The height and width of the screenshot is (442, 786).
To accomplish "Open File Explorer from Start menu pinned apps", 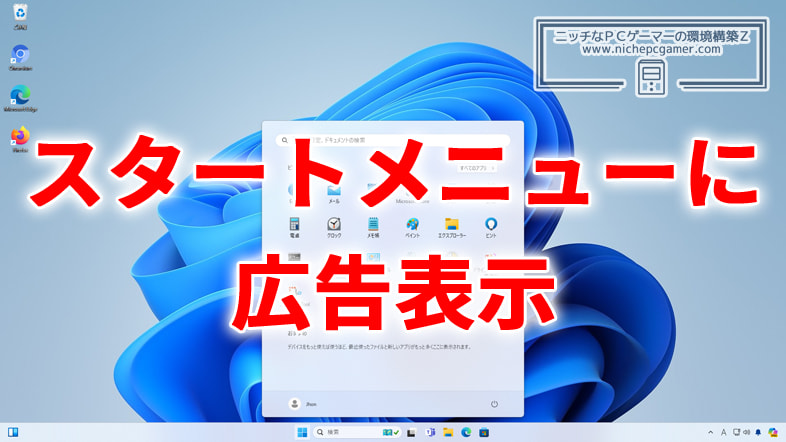I will click(x=451, y=225).
